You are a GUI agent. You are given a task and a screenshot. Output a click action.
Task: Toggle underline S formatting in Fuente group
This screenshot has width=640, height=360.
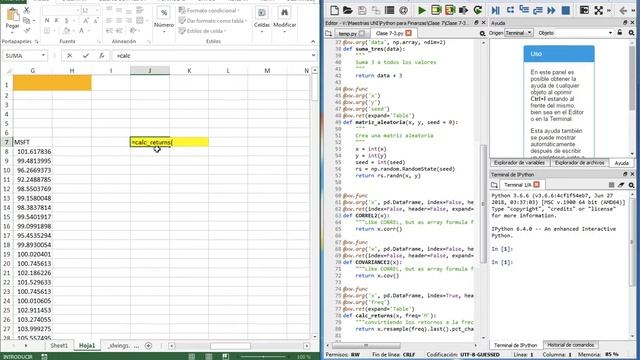[x=67, y=20]
